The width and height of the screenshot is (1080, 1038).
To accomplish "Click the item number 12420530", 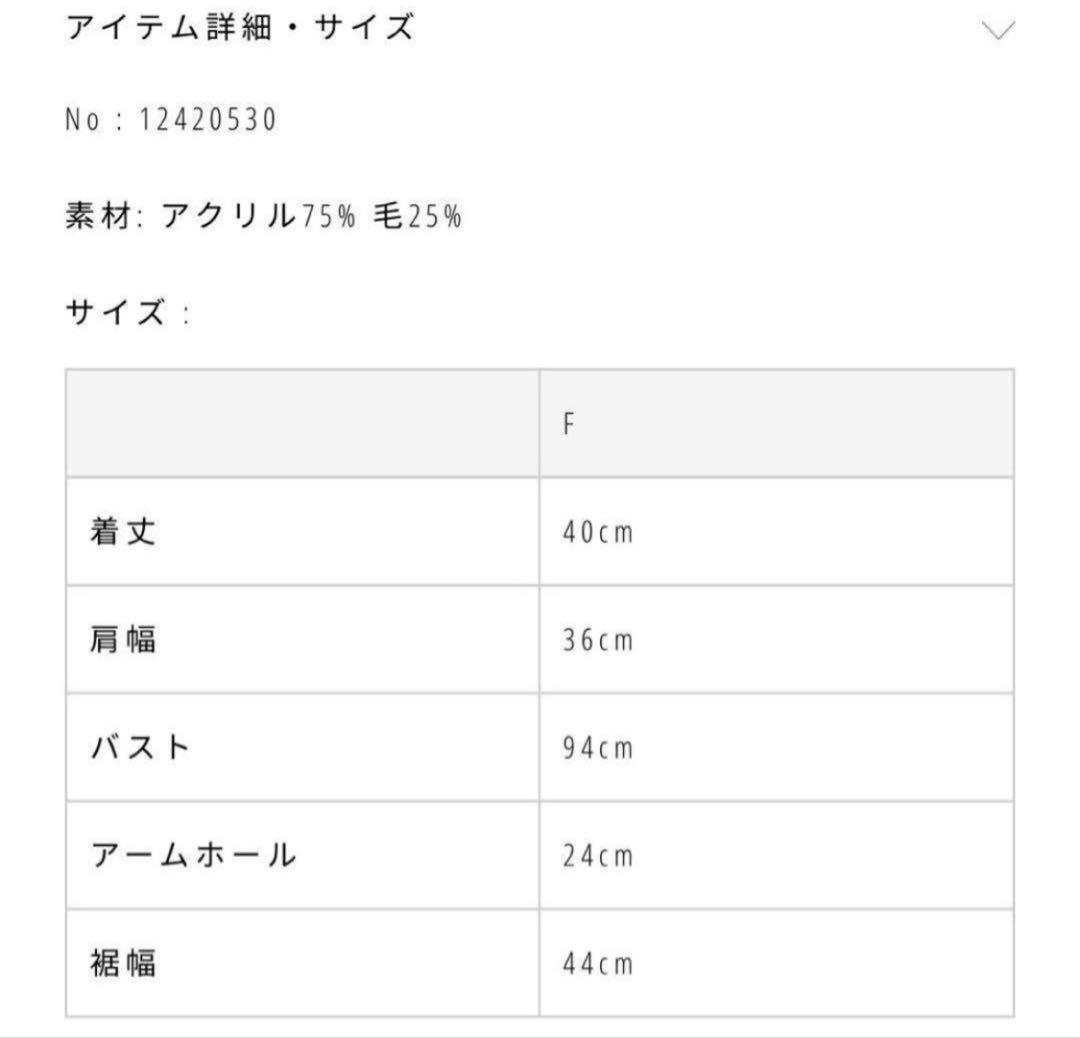I will click(x=208, y=121).
